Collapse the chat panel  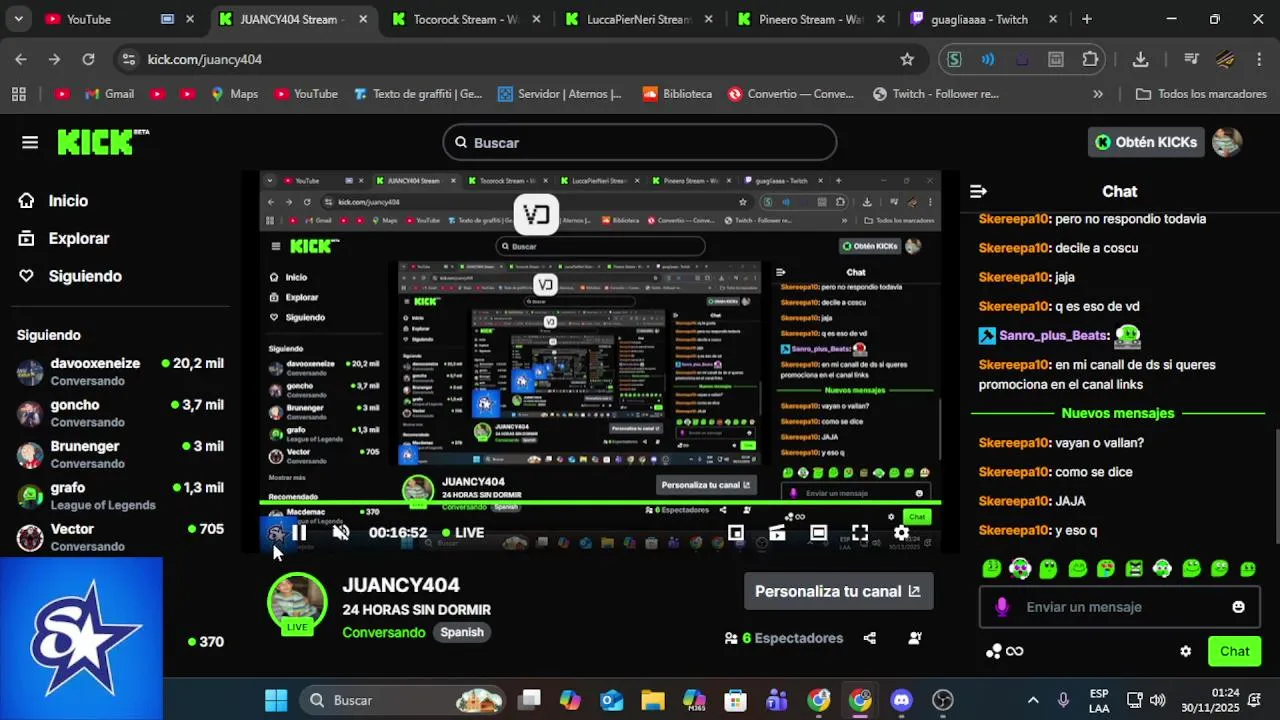[979, 191]
